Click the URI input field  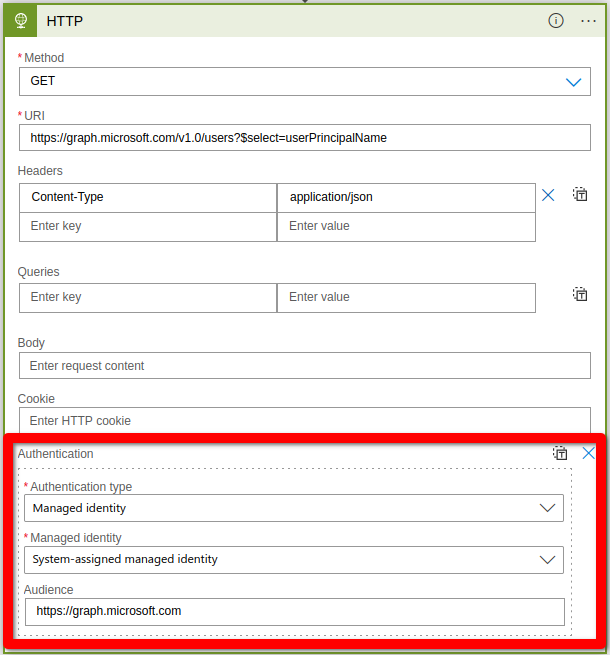pyautogui.click(x=304, y=138)
